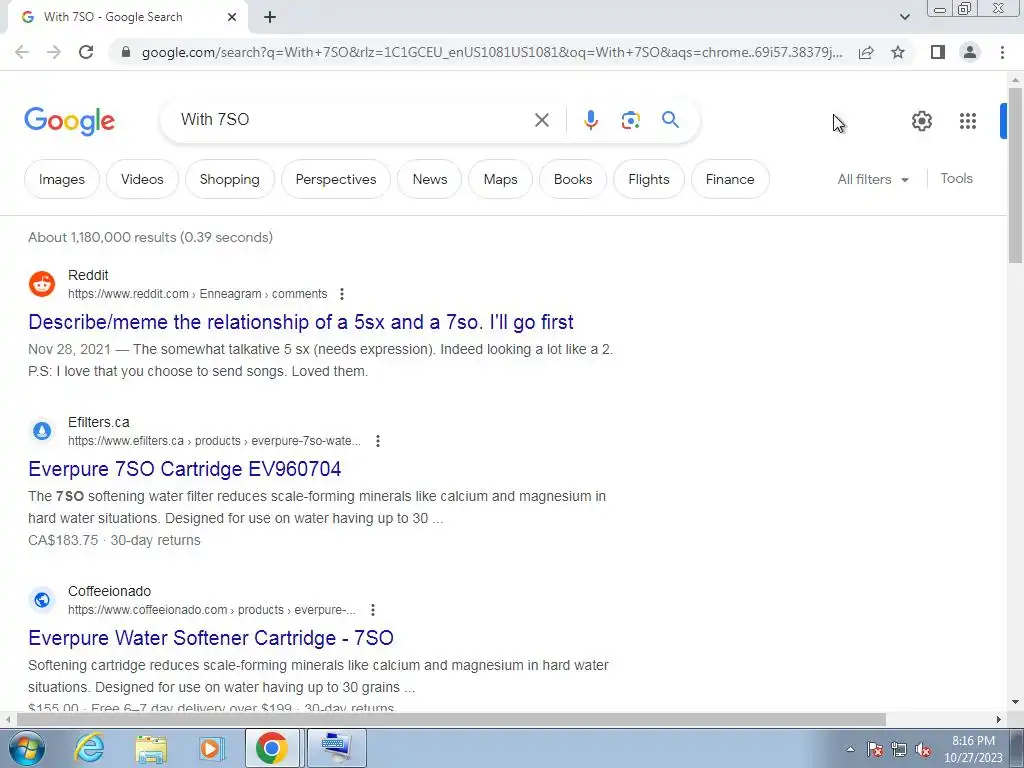Image resolution: width=1024 pixels, height=768 pixels.
Task: Clear the search box text
Action: coord(541,120)
